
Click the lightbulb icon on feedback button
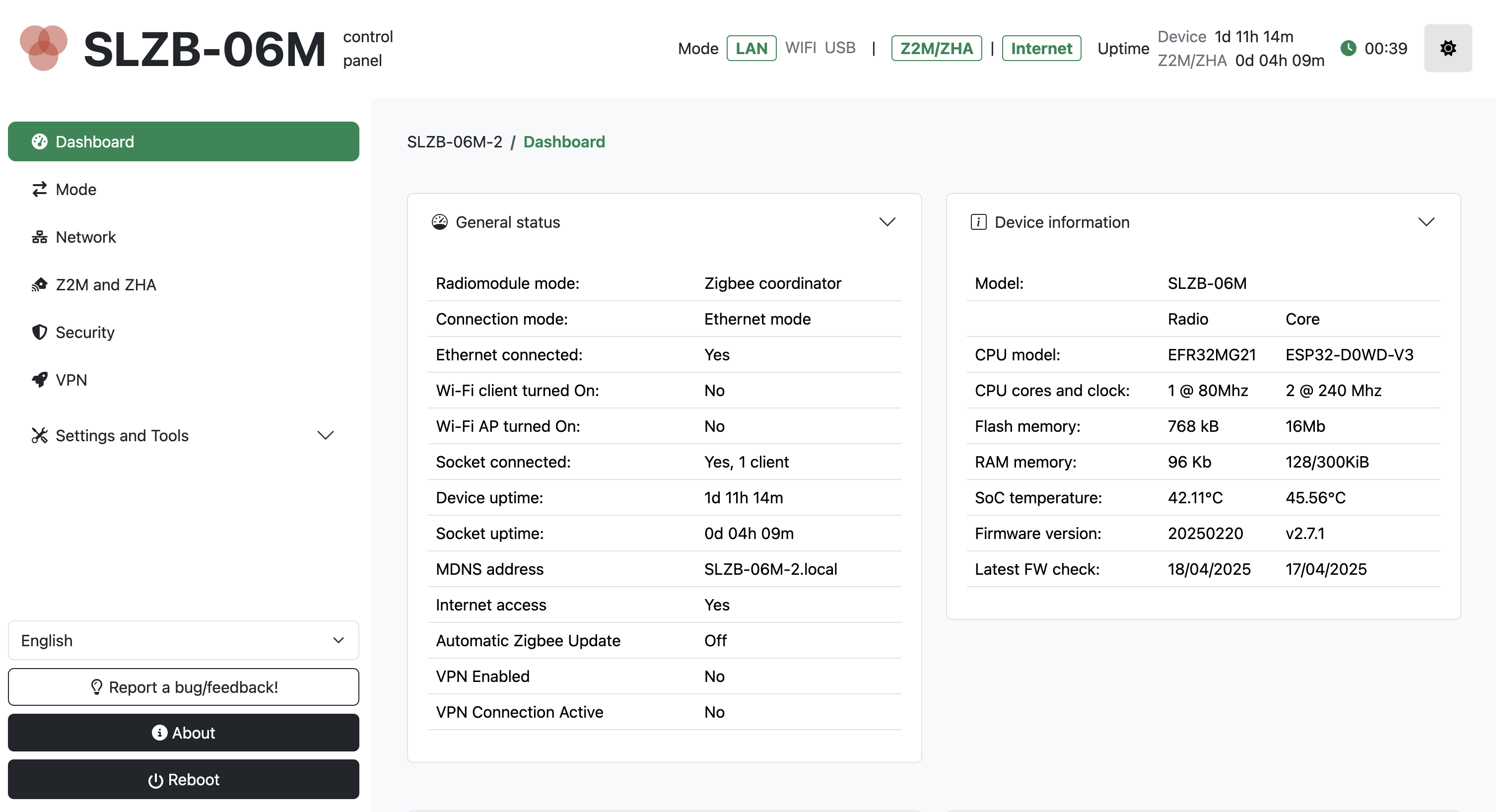[x=96, y=687]
